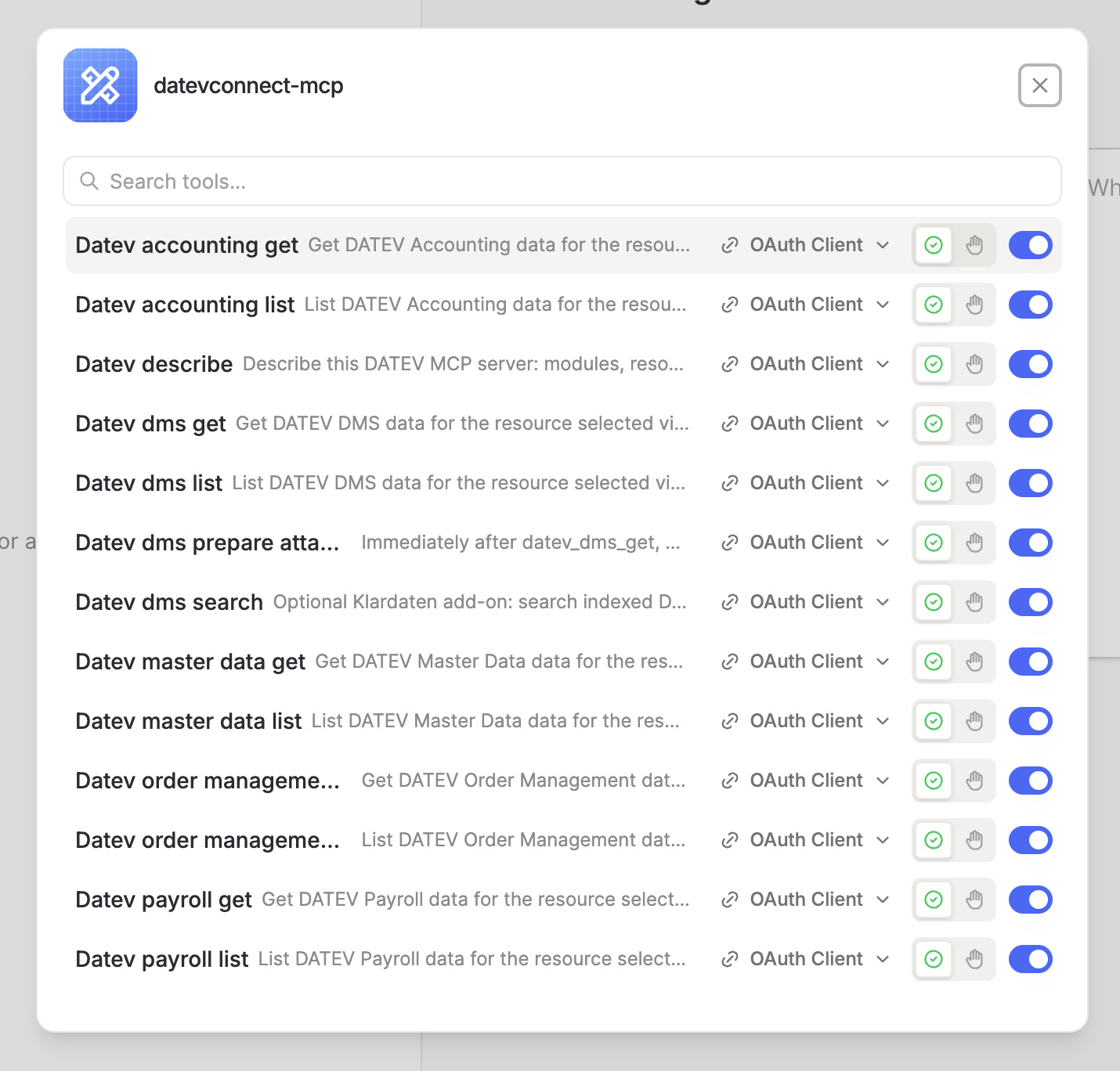The image size is (1120, 1071).
Task: Set hand approval icon for Datev dms search
Action: (974, 602)
